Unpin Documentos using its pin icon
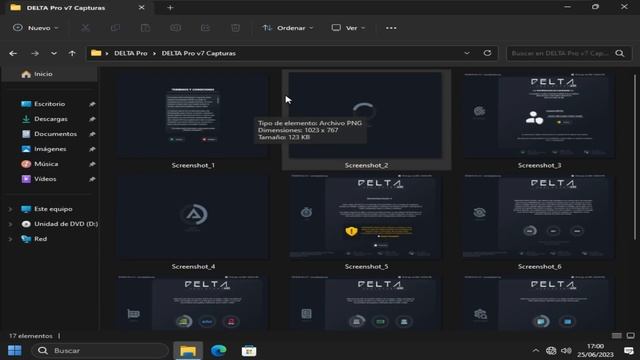The width and height of the screenshot is (640, 360). (x=92, y=134)
